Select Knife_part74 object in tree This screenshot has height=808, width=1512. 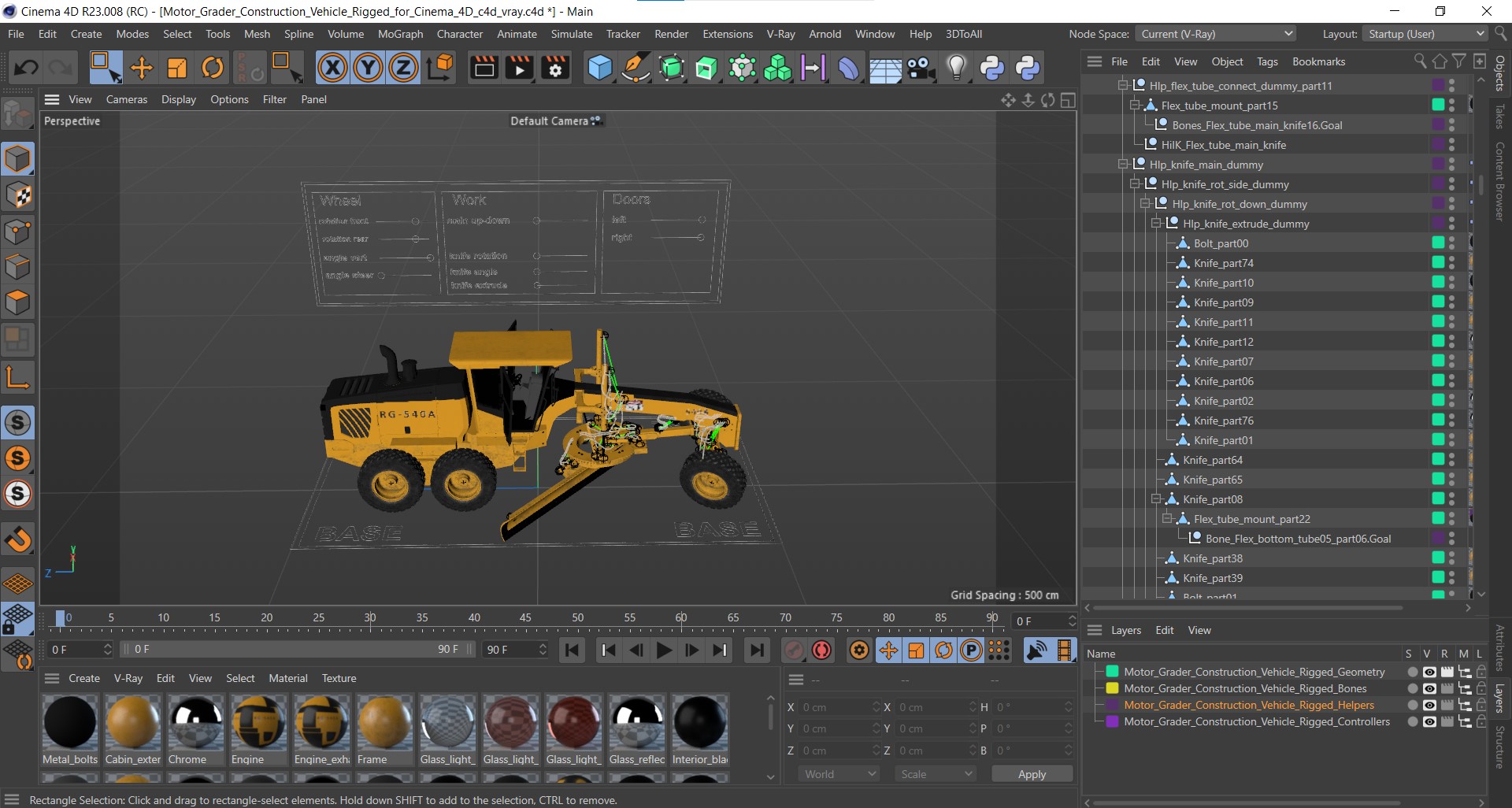tap(1223, 263)
